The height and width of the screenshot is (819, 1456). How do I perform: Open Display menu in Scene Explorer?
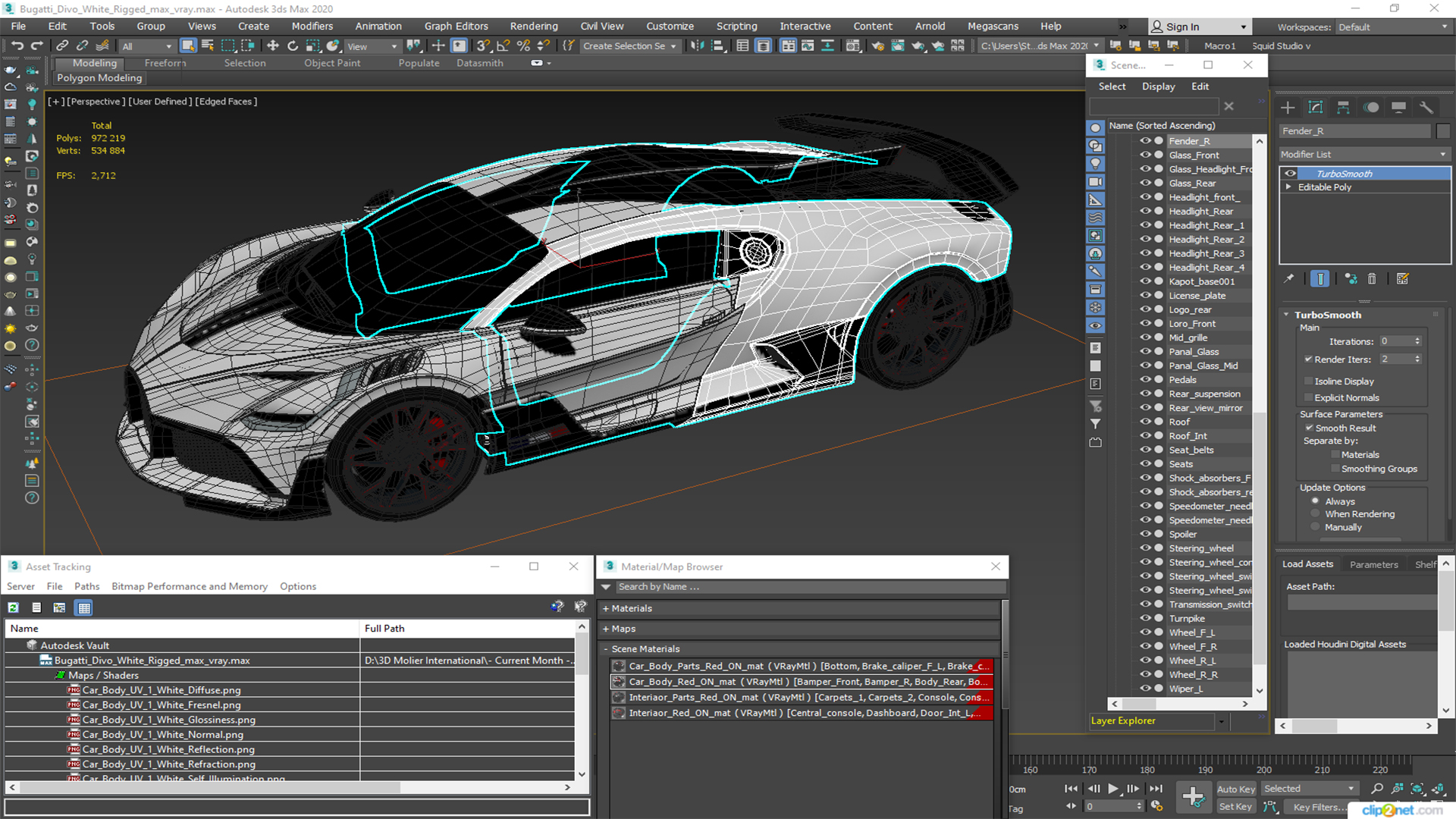[x=1158, y=86]
